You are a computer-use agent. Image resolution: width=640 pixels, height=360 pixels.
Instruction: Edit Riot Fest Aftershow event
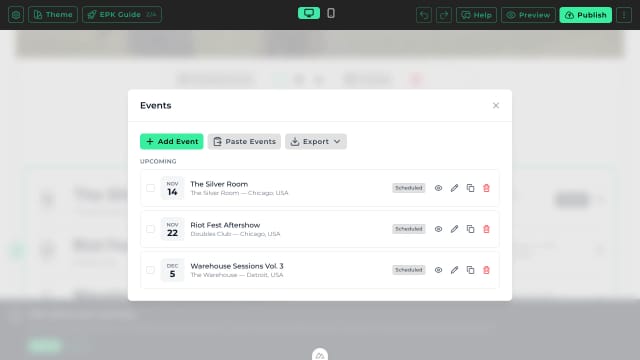tap(454, 229)
